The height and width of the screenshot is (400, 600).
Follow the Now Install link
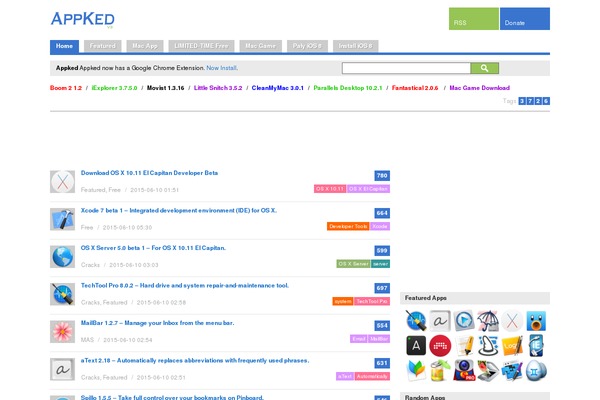tap(222, 68)
